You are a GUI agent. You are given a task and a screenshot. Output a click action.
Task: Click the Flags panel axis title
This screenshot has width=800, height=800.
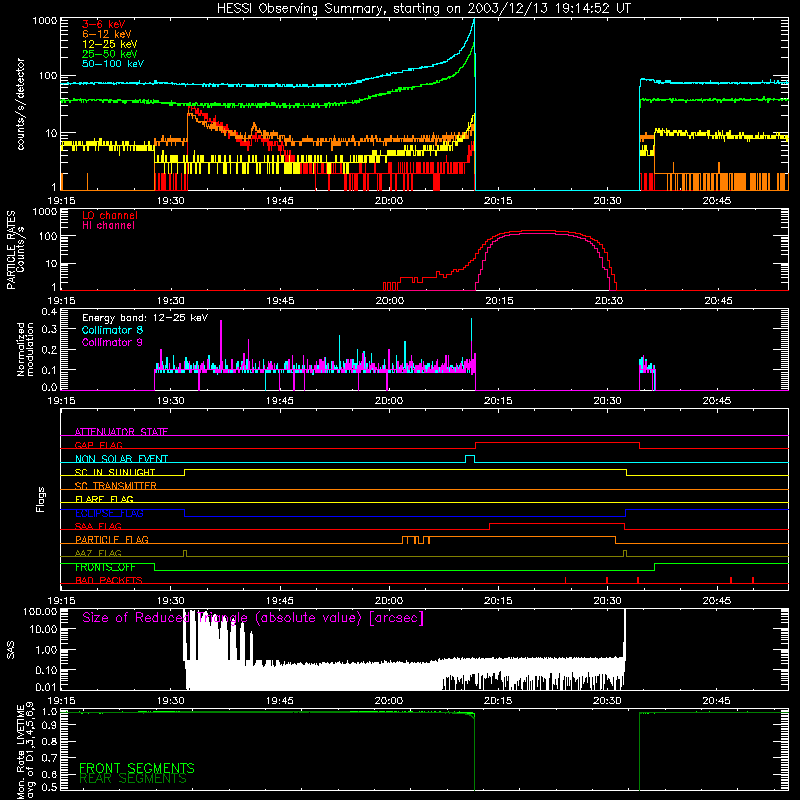point(41,499)
